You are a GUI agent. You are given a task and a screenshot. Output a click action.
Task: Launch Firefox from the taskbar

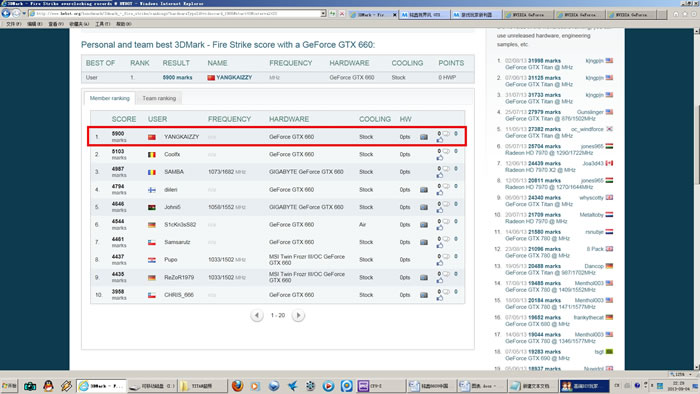238,386
